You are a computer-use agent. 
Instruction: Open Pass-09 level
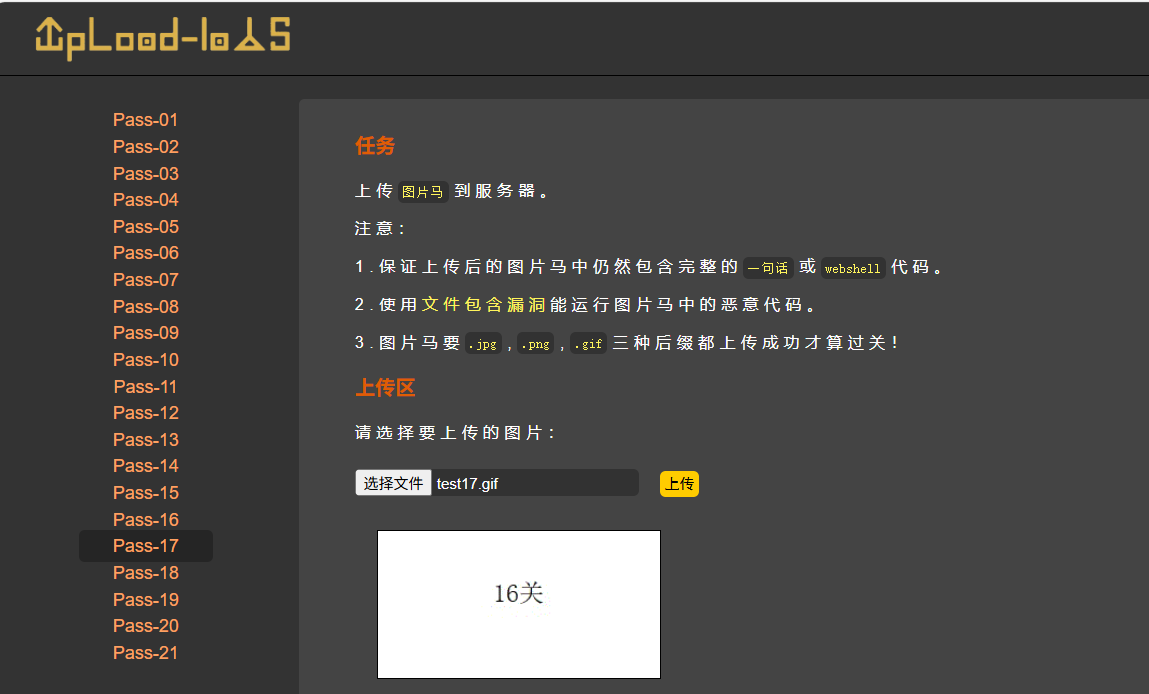[146, 333]
